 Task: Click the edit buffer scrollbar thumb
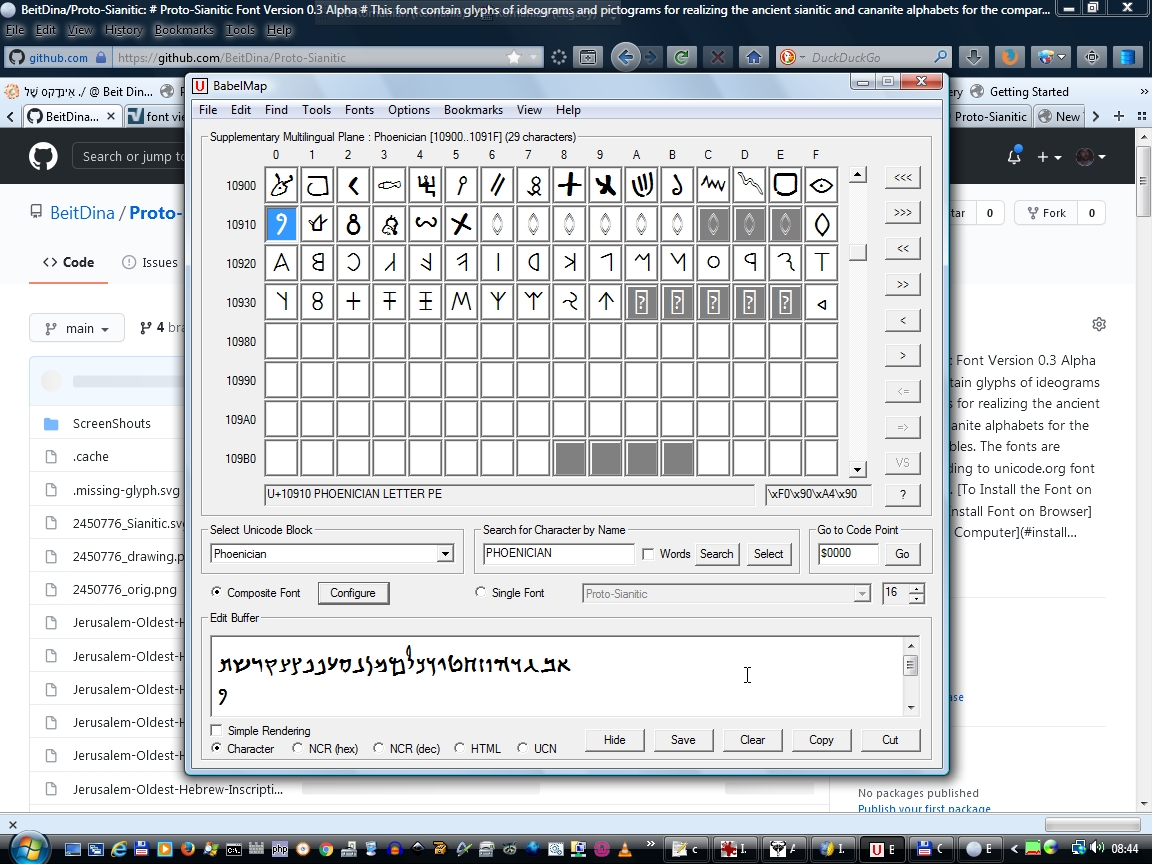tap(911, 666)
